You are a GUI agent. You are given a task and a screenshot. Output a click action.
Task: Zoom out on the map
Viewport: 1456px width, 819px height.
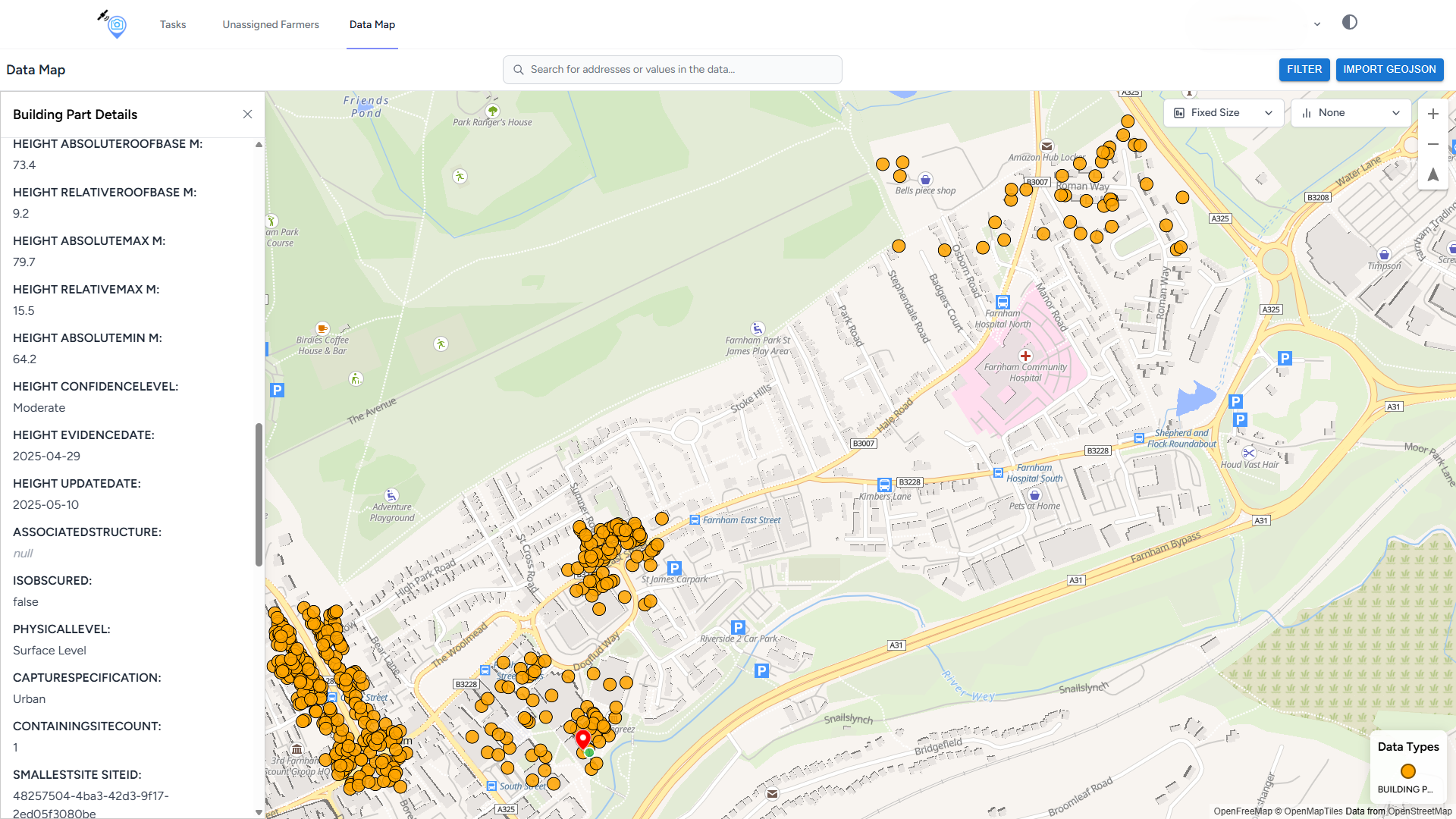[1432, 144]
